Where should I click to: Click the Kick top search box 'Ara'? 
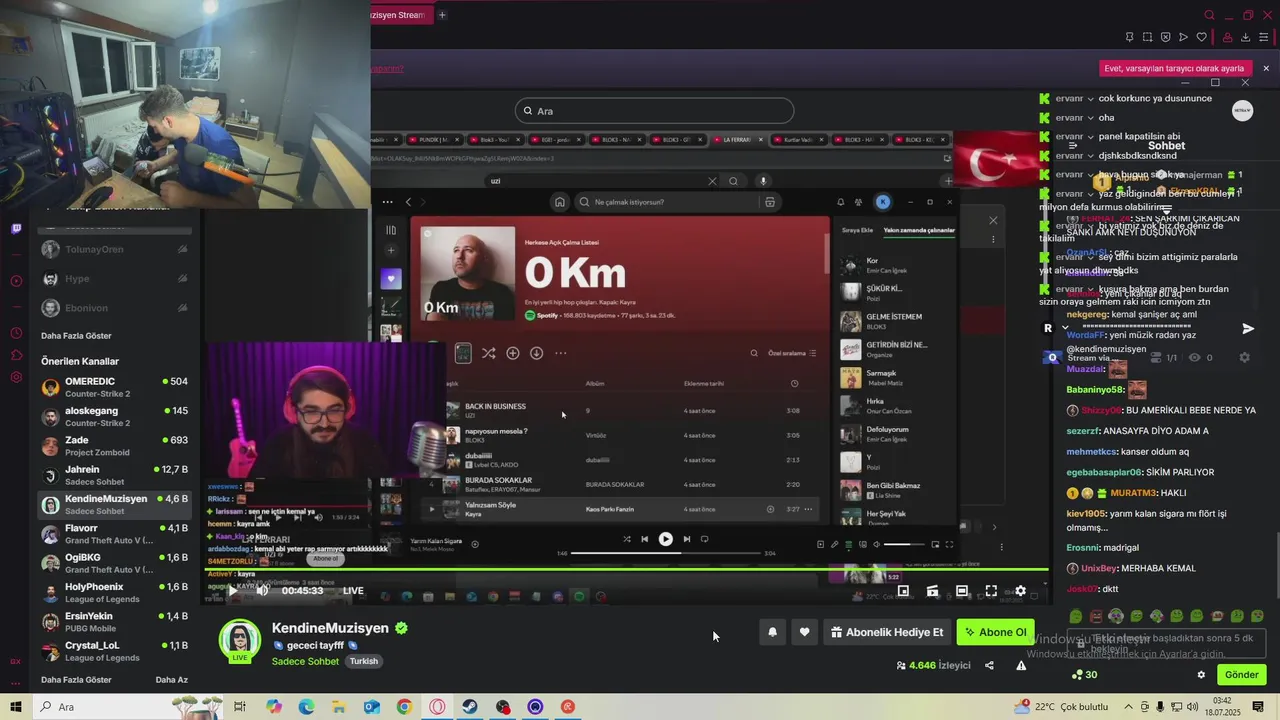tap(654, 111)
